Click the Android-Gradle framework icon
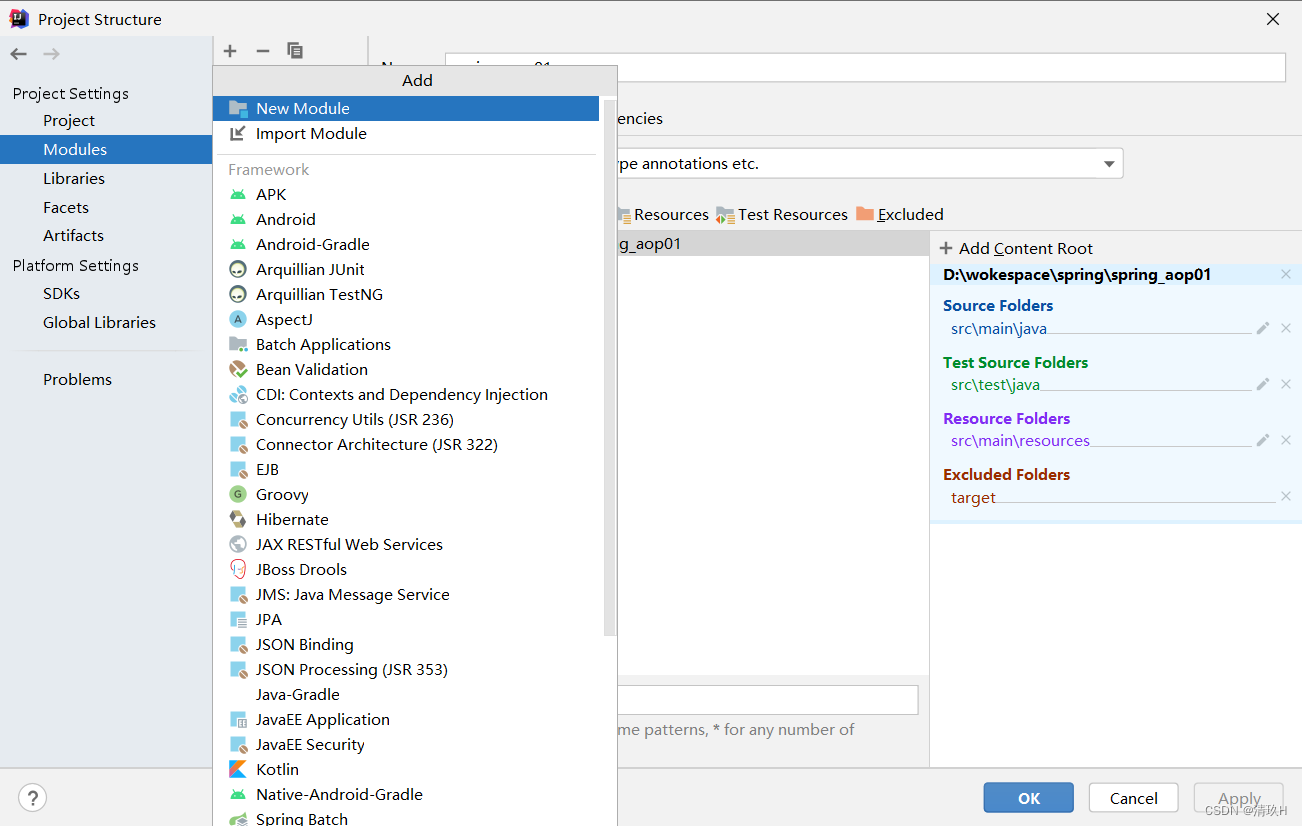Image resolution: width=1302 pixels, height=826 pixels. coord(238,244)
